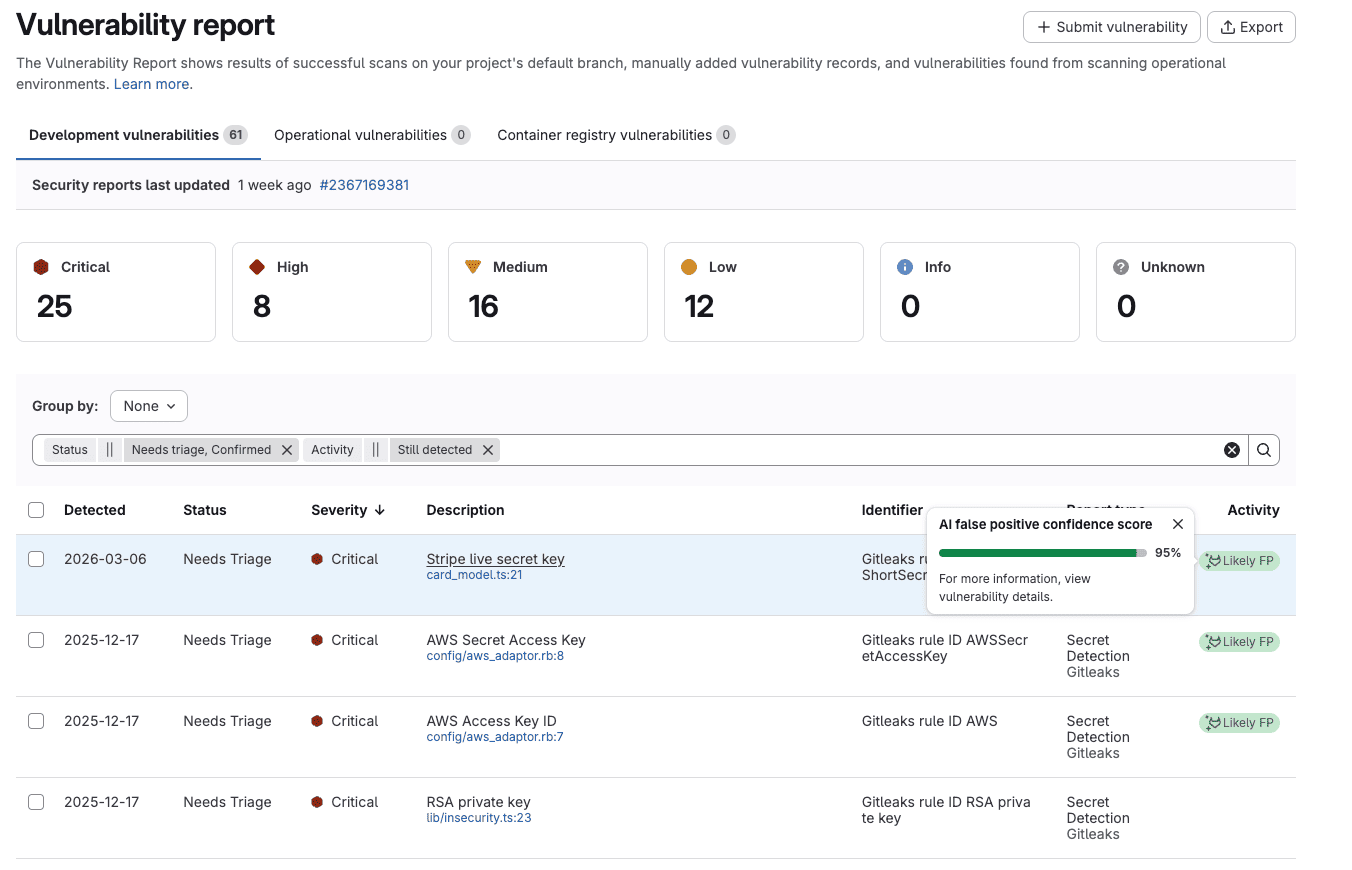Screen dimensions: 1352x870
Task: Click the clear-filters x-circle icon
Action: click(1232, 449)
